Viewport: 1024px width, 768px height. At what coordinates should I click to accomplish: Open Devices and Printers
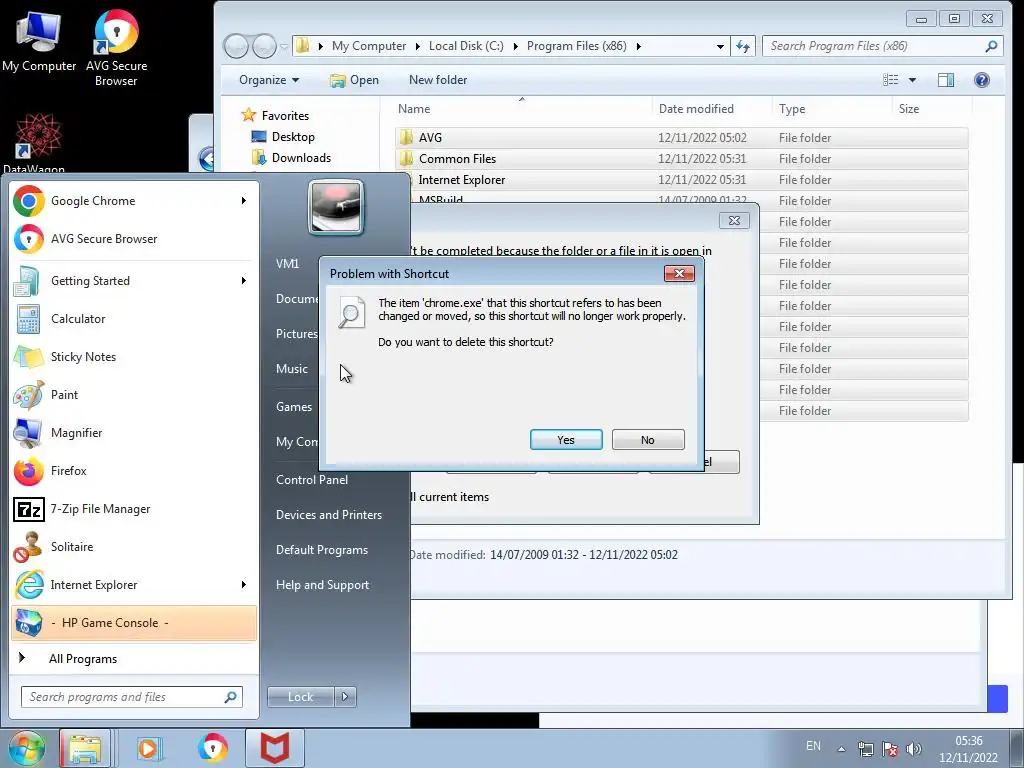[x=328, y=515]
